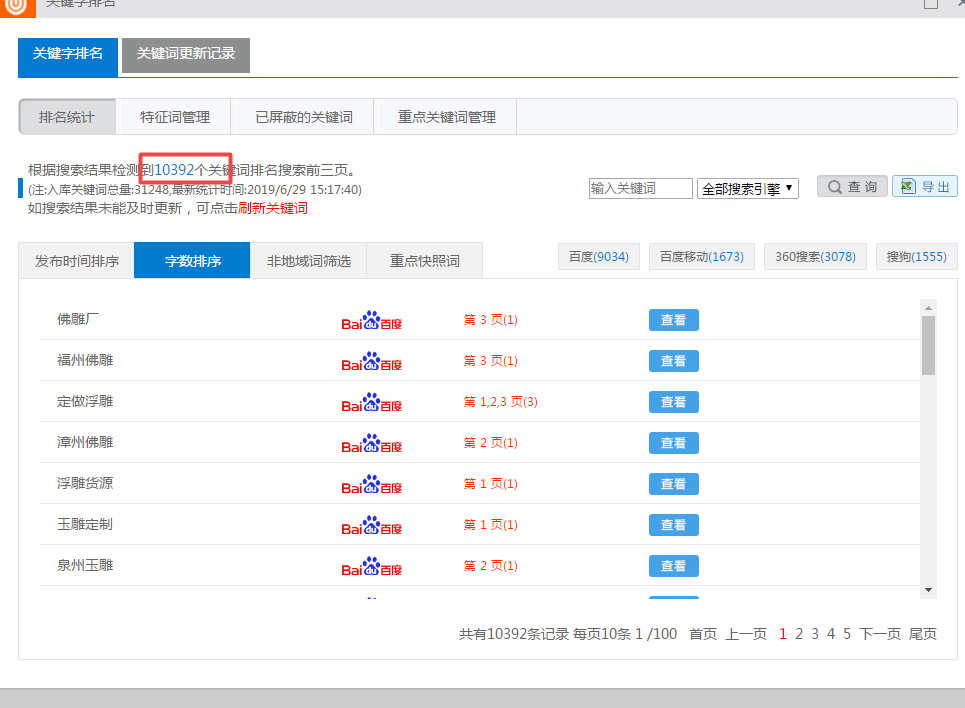Click keyword 定做浮雕
The height and width of the screenshot is (708, 965).
pos(85,401)
